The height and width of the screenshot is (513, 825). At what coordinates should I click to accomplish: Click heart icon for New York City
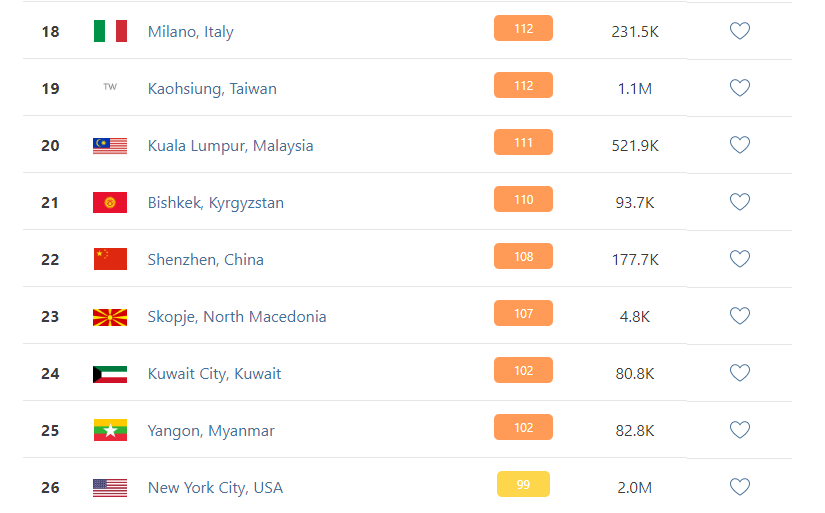click(x=739, y=487)
